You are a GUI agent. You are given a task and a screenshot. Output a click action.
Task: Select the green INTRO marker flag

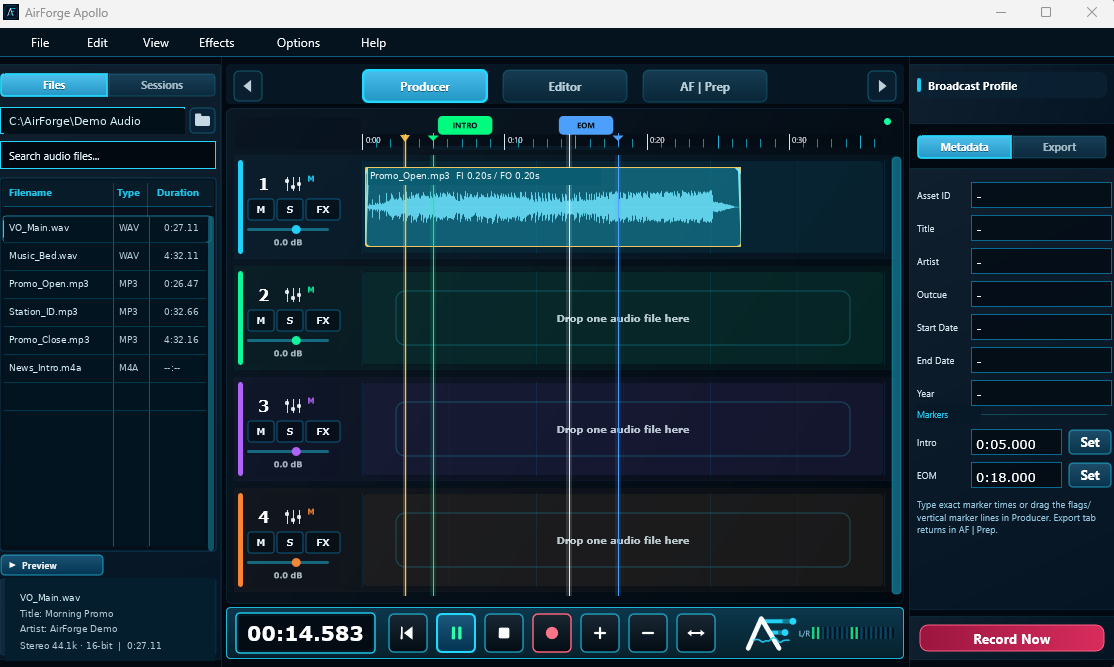point(465,125)
